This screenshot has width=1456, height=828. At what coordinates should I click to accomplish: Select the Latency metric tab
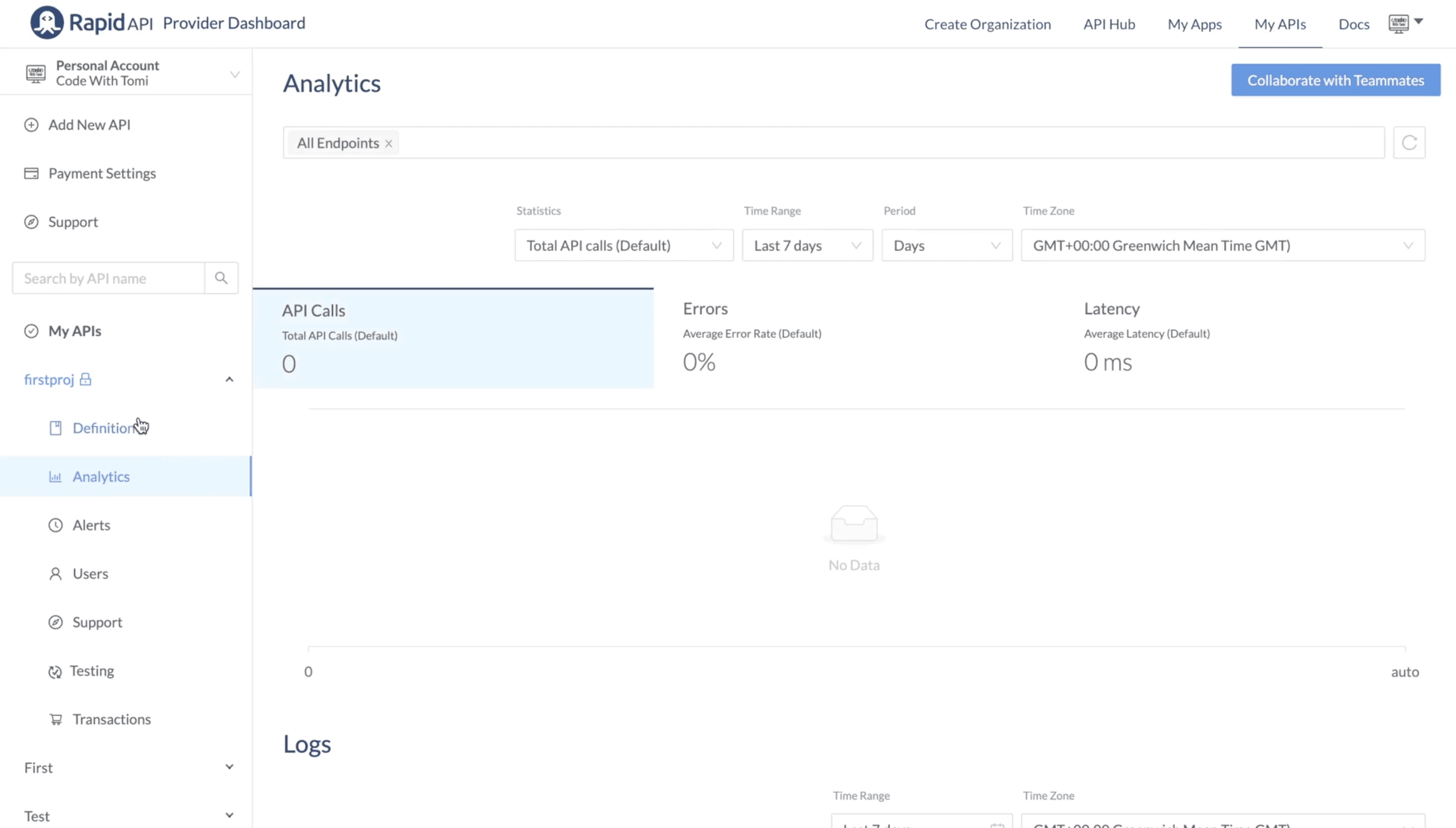click(x=1254, y=338)
